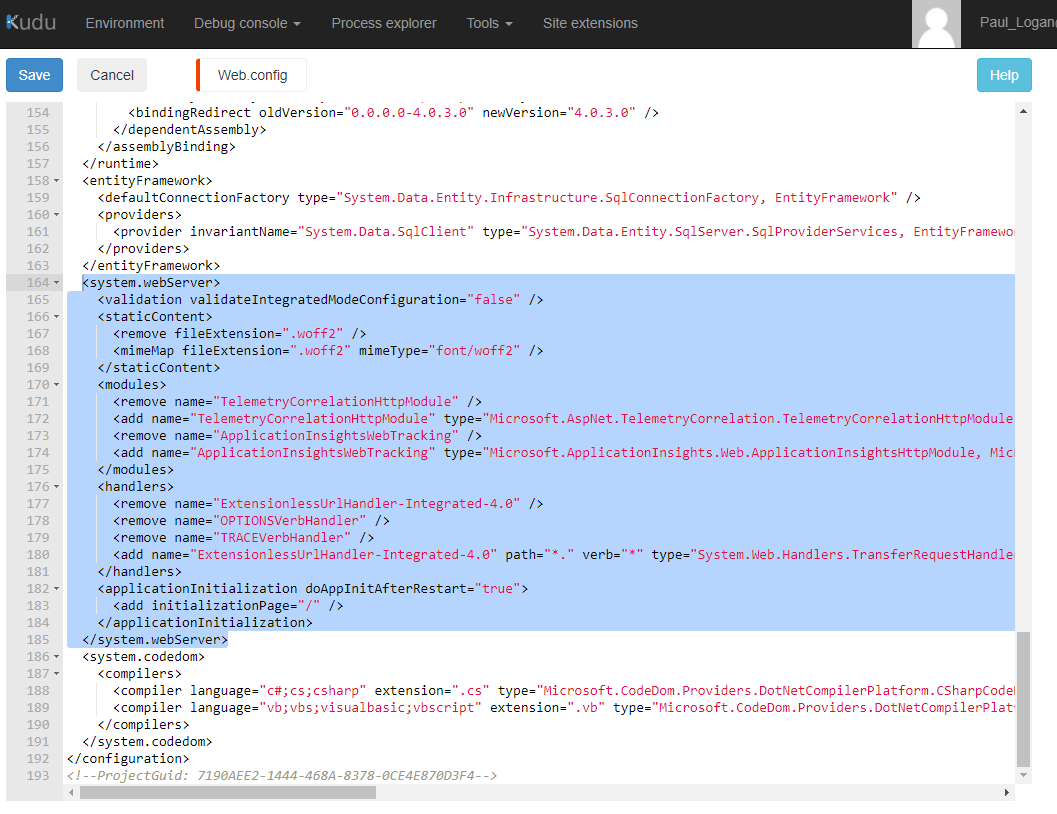Click "</modules>" closing tag on line 175

pos(136,470)
